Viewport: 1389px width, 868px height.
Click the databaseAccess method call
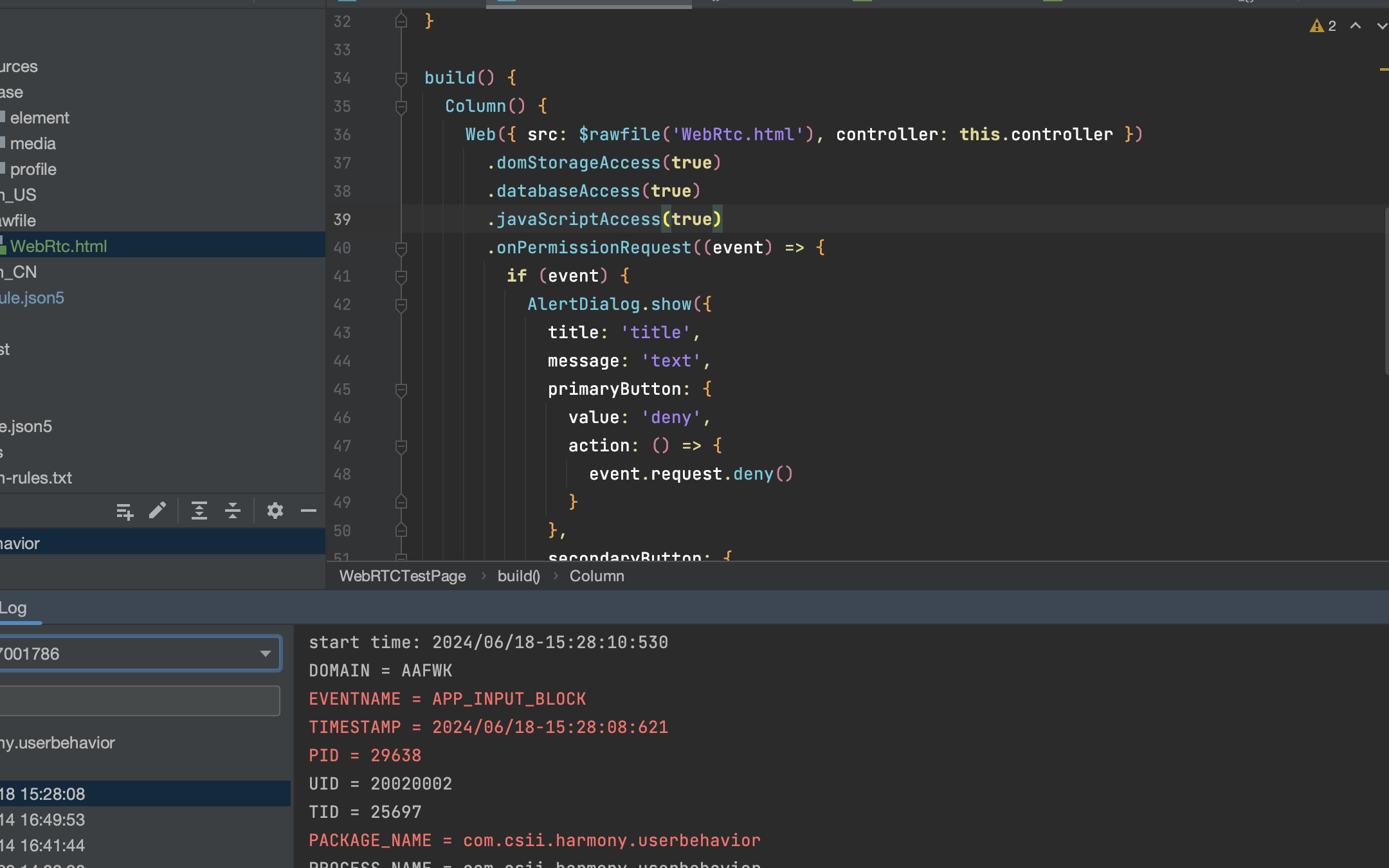tap(568, 192)
